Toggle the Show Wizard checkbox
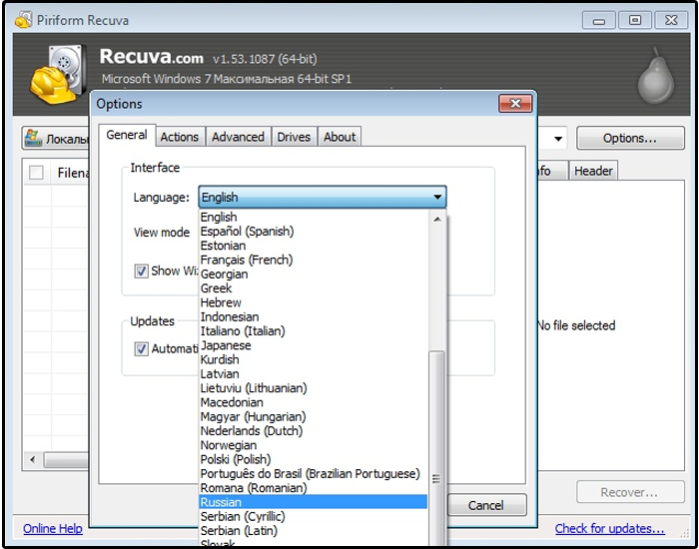This screenshot has width=699, height=549. click(141, 271)
